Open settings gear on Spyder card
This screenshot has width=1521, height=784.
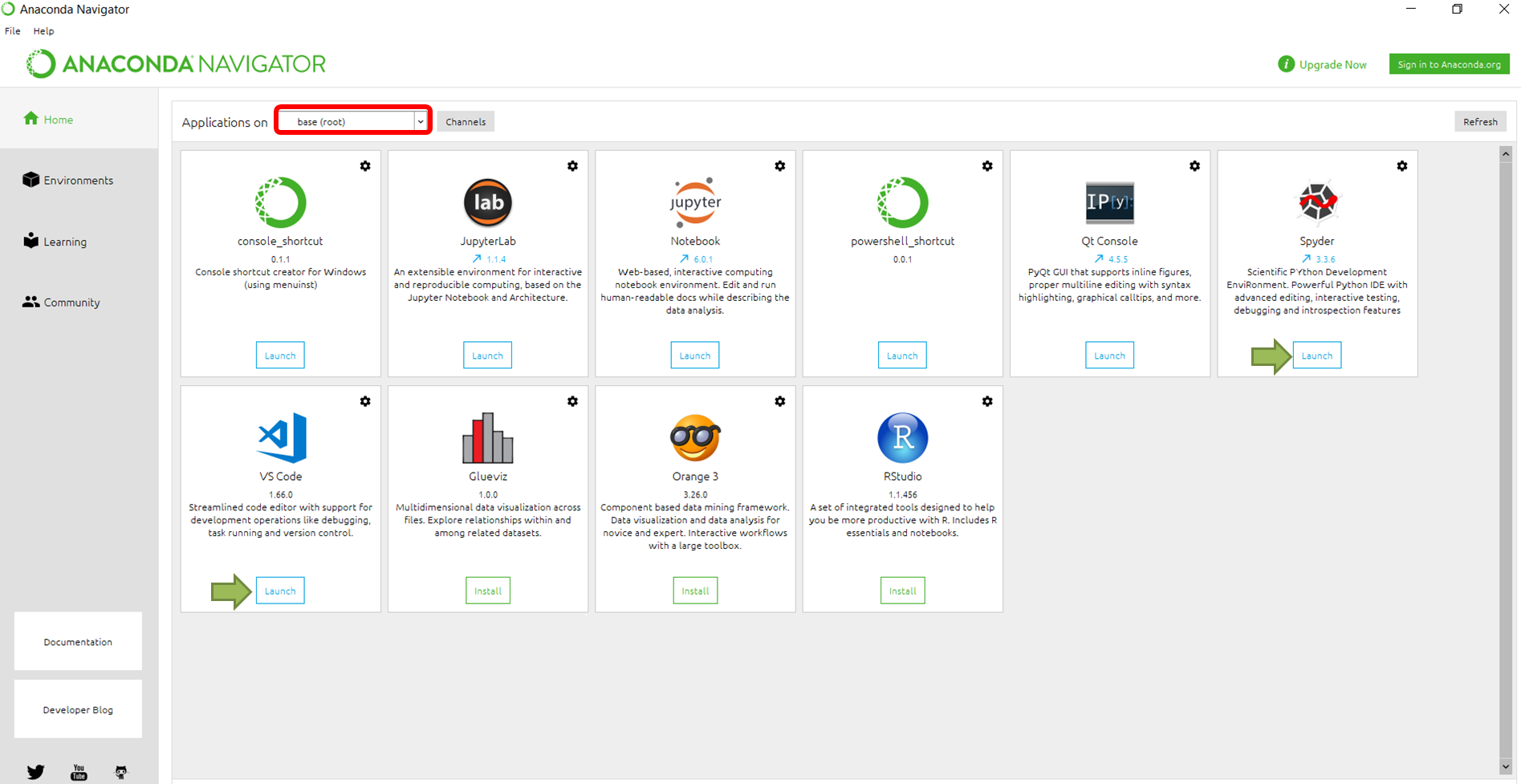pyautogui.click(x=1401, y=166)
